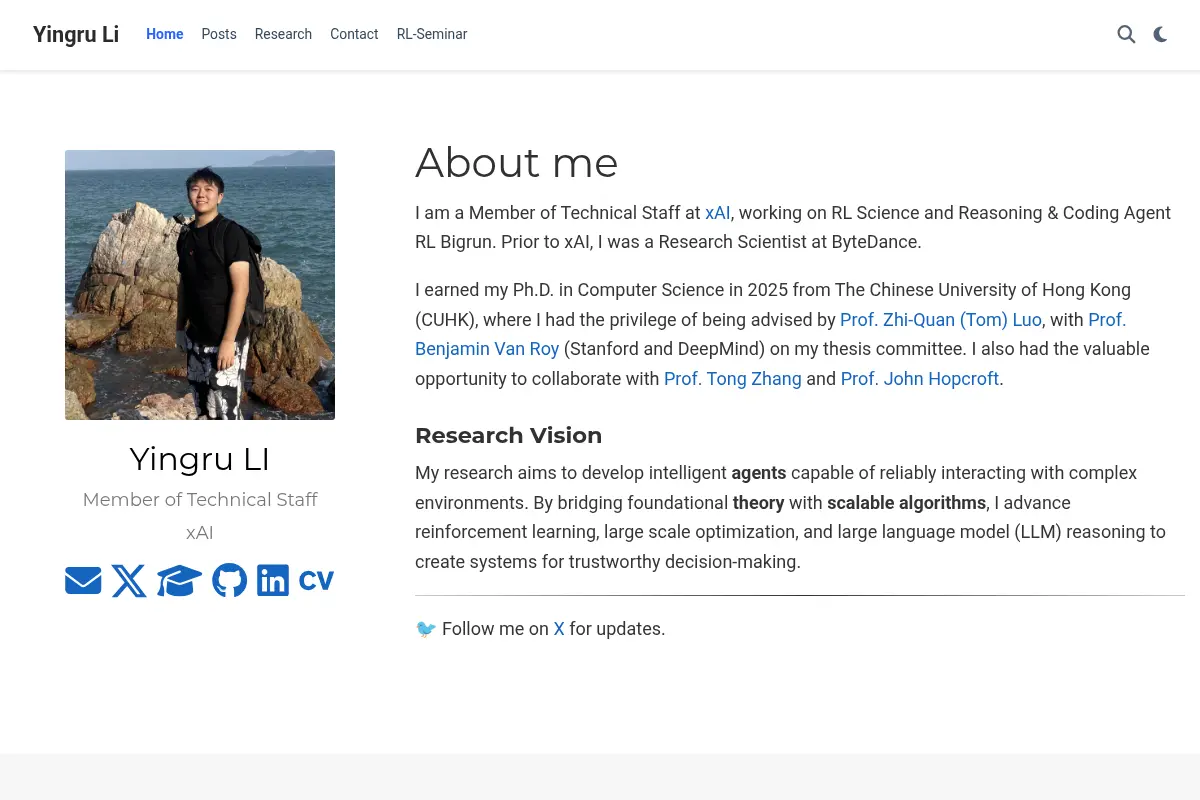The height and width of the screenshot is (800, 1200).
Task: Click Member of Technical Staff subtitle
Action: tap(200, 499)
